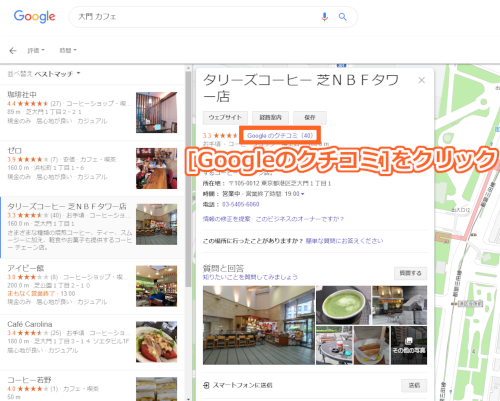This screenshot has height=401, width=500.
Task: Click the 送信 button
Action: [414, 385]
